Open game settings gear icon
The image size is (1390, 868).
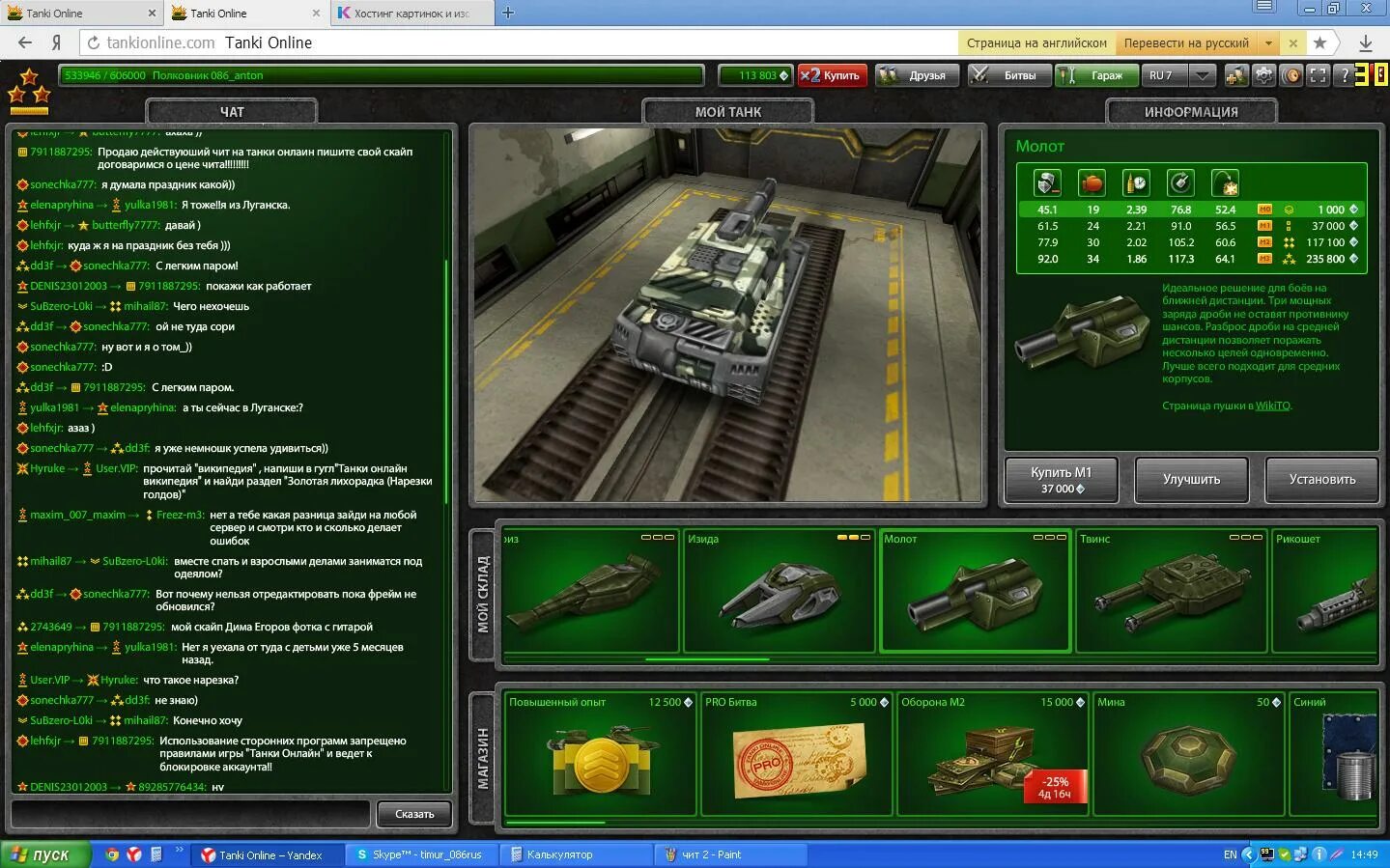pos(1263,75)
